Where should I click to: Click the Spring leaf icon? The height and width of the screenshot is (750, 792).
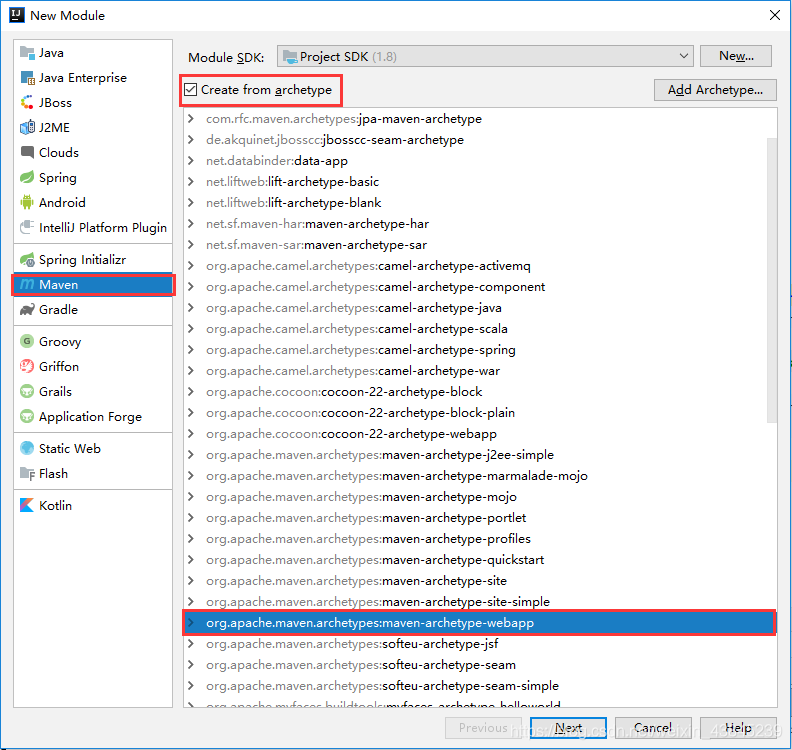tap(27, 177)
